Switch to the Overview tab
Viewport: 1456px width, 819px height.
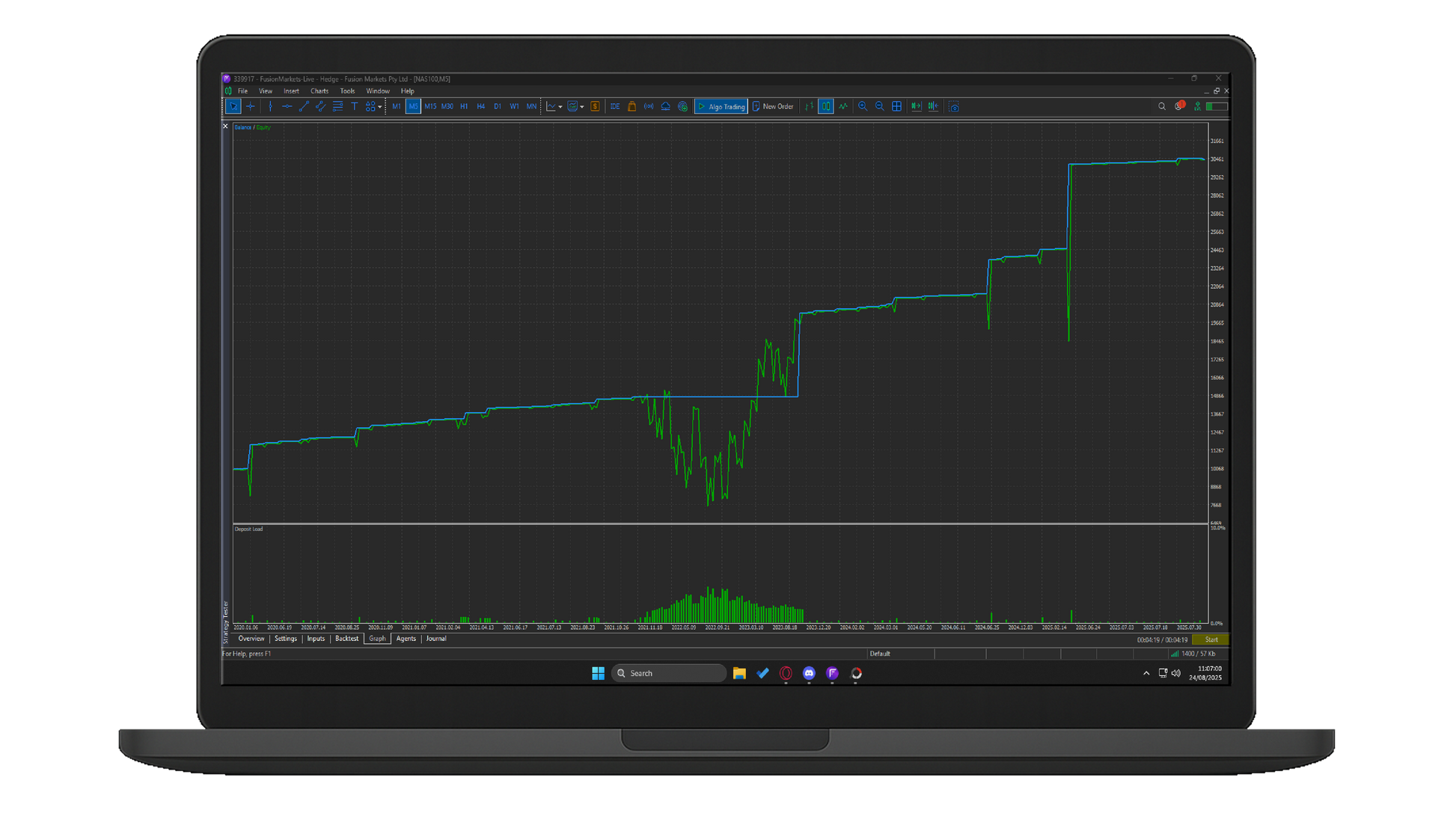(x=251, y=639)
